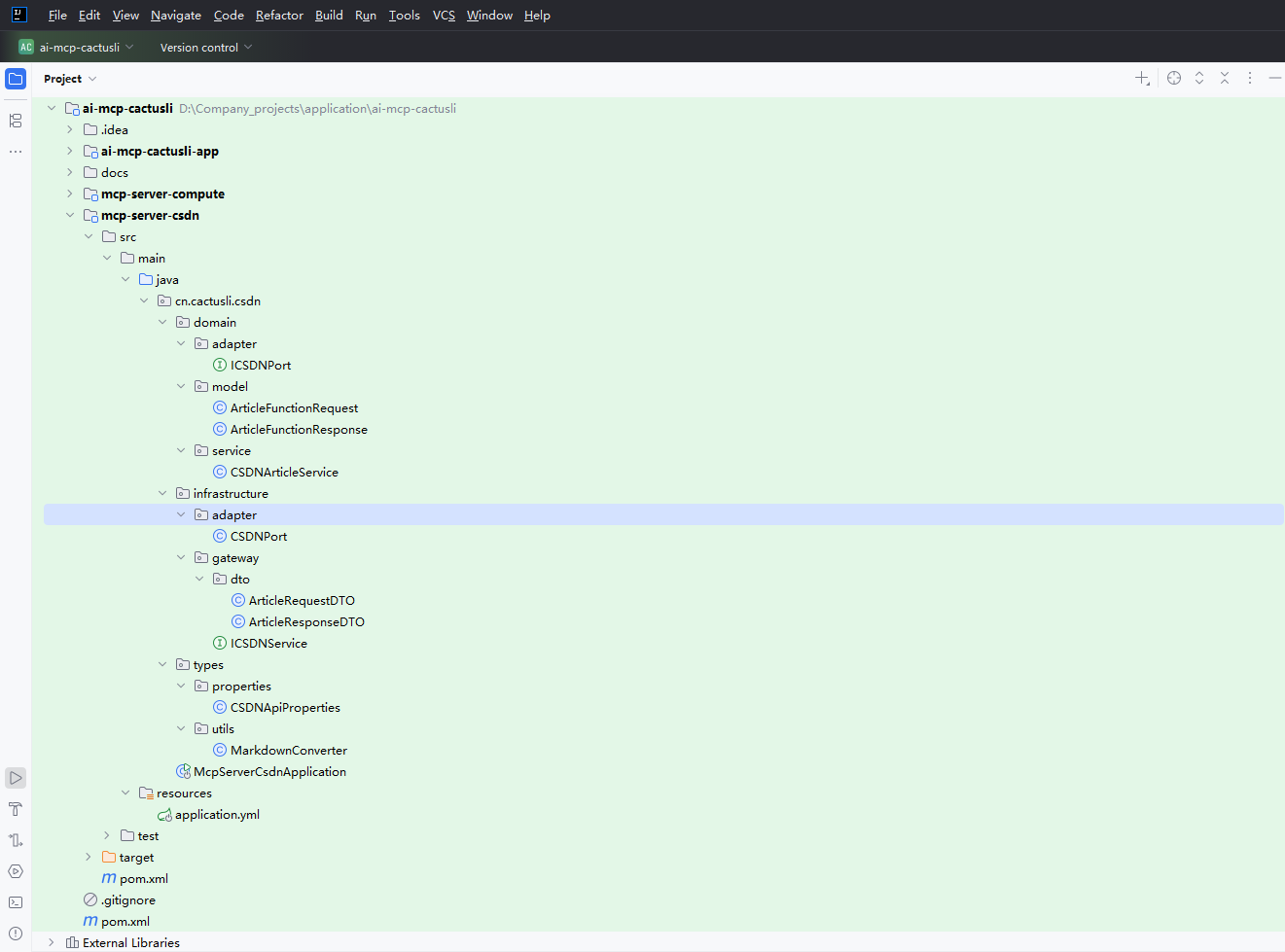Open the Services tool window icon
The image size is (1285, 952).
click(x=16, y=871)
